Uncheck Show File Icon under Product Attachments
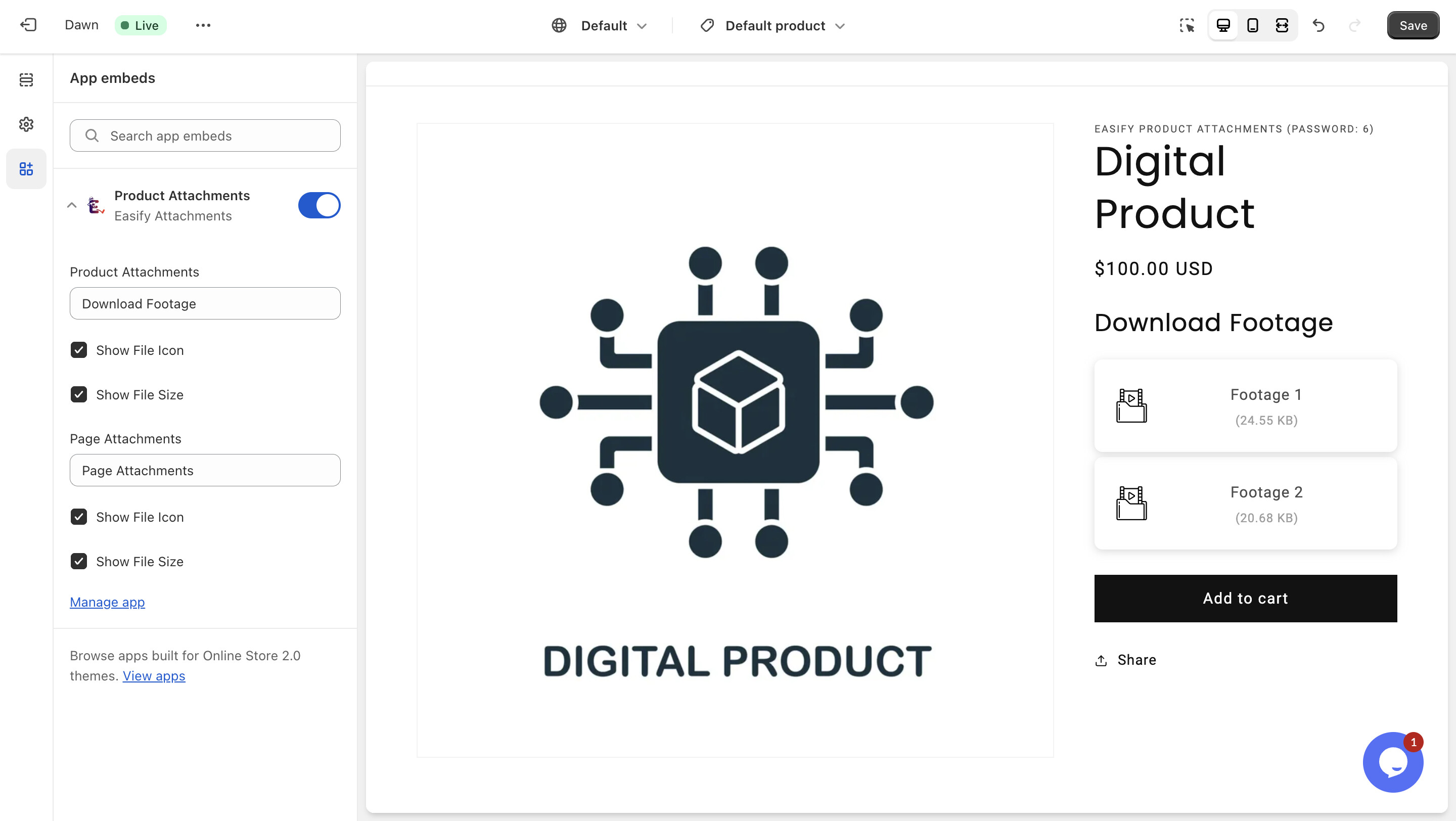The image size is (1456, 821). [x=79, y=350]
